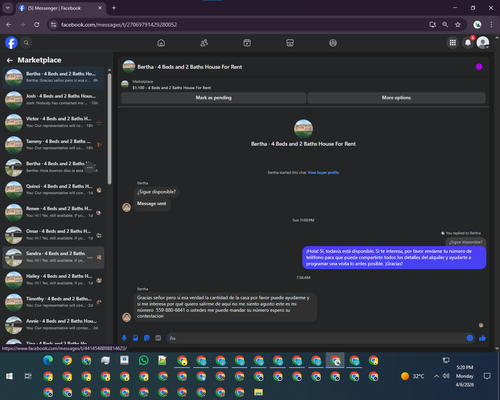Open the Chrome profile avatar
This screenshot has height=400, width=500.
click(x=477, y=25)
